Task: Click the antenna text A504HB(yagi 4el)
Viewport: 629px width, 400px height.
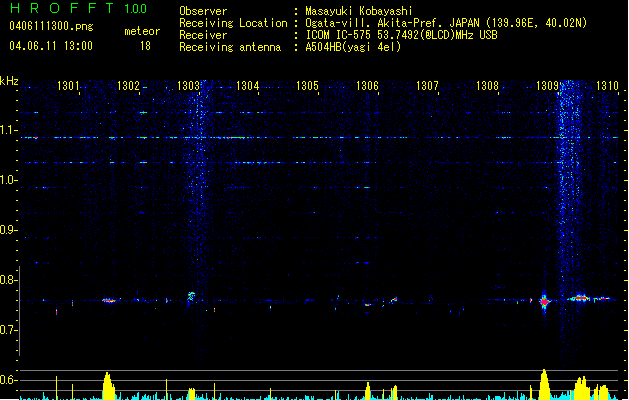Action: coord(353,47)
